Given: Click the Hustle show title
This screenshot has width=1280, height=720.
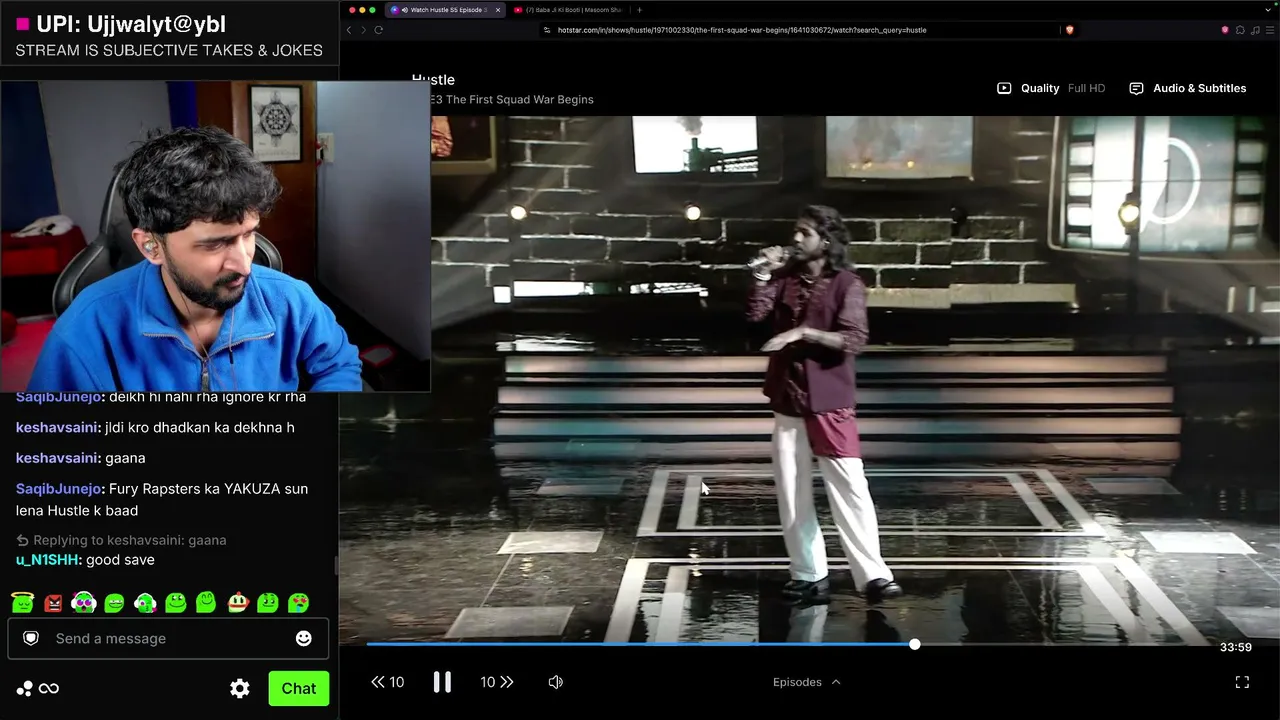Looking at the screenshot, I should [433, 79].
